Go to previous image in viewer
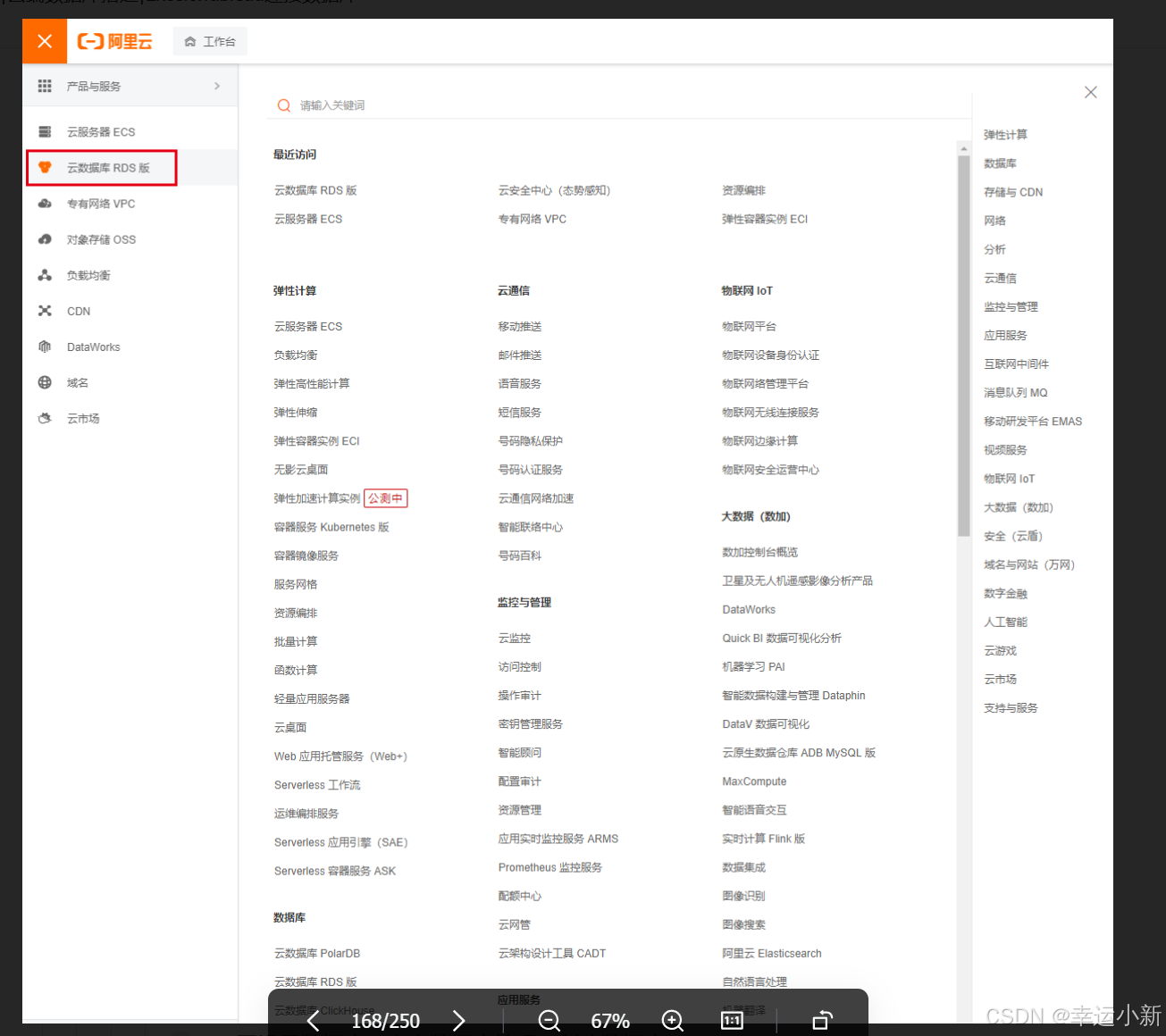The width and height of the screenshot is (1166, 1036). pos(313,1021)
